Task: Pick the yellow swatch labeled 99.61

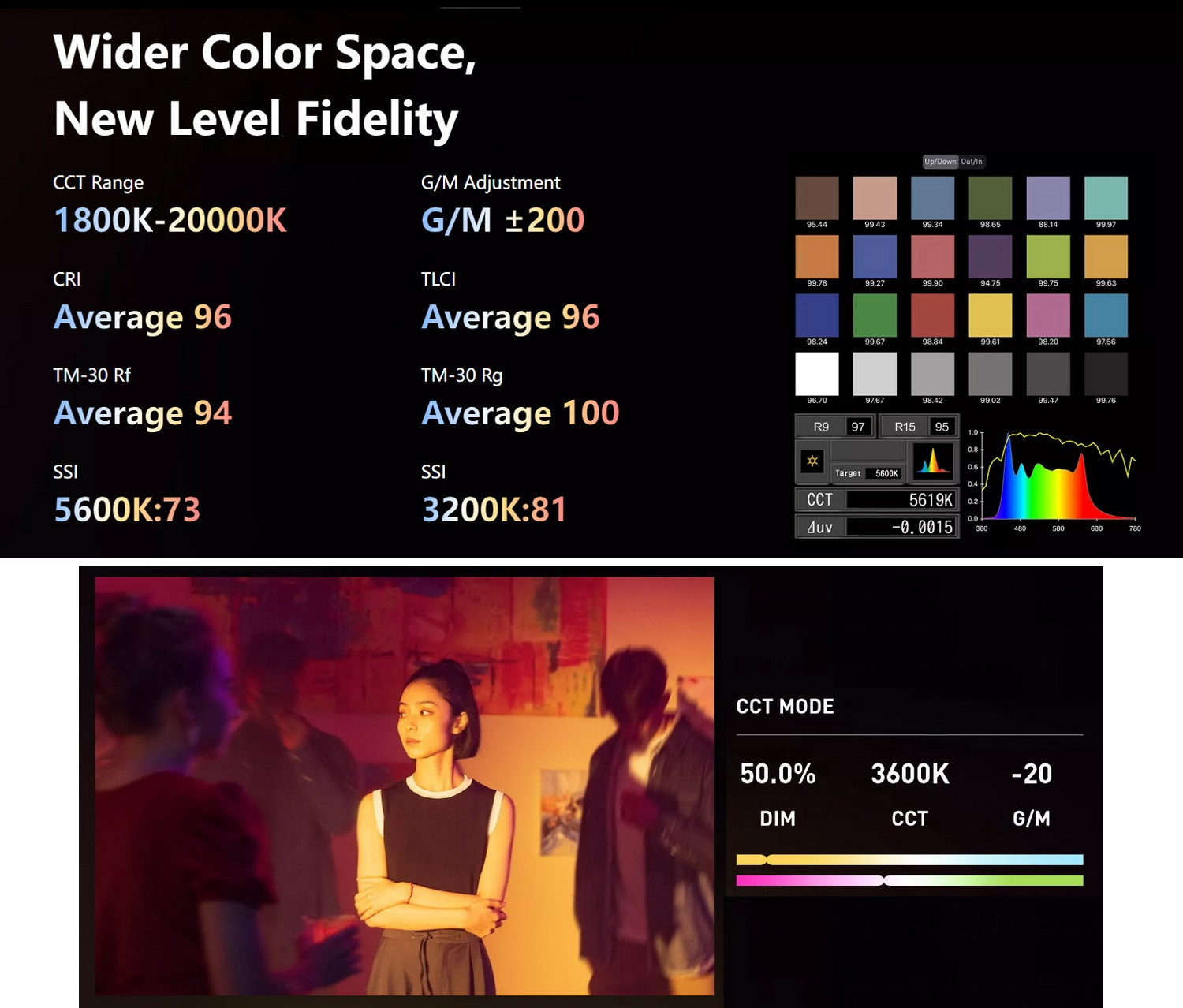Action: [x=991, y=315]
